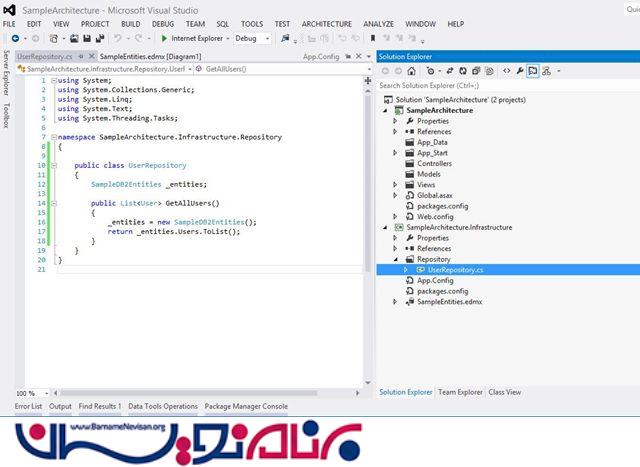
Task: Switch to Team Explorer pane
Action: [x=460, y=392]
